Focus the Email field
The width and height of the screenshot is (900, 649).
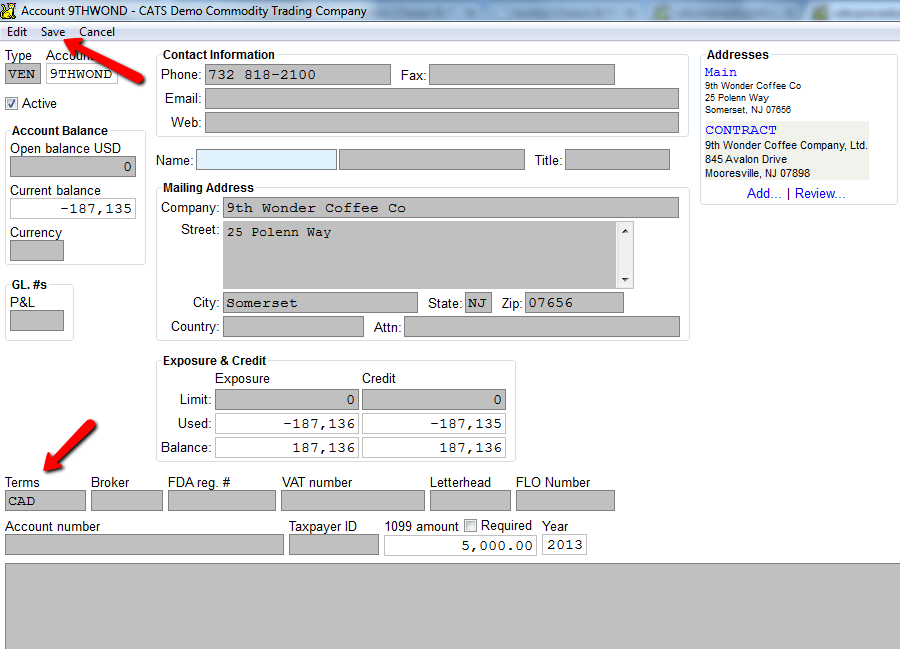coord(442,99)
